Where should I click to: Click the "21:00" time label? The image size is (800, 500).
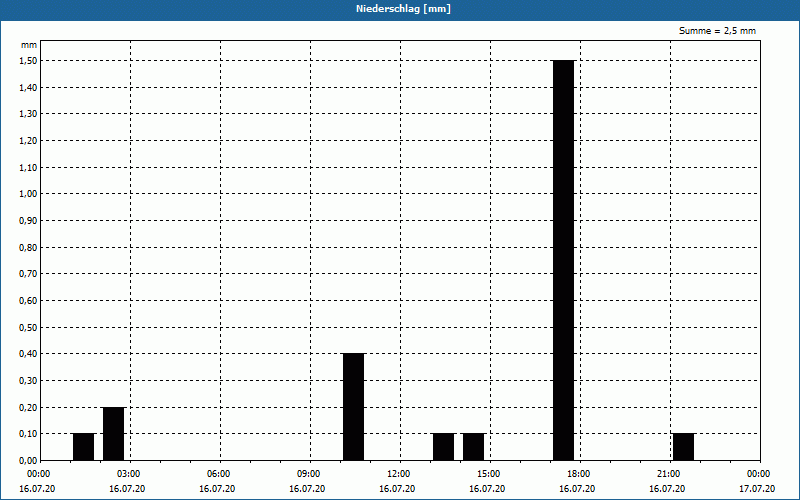click(669, 474)
